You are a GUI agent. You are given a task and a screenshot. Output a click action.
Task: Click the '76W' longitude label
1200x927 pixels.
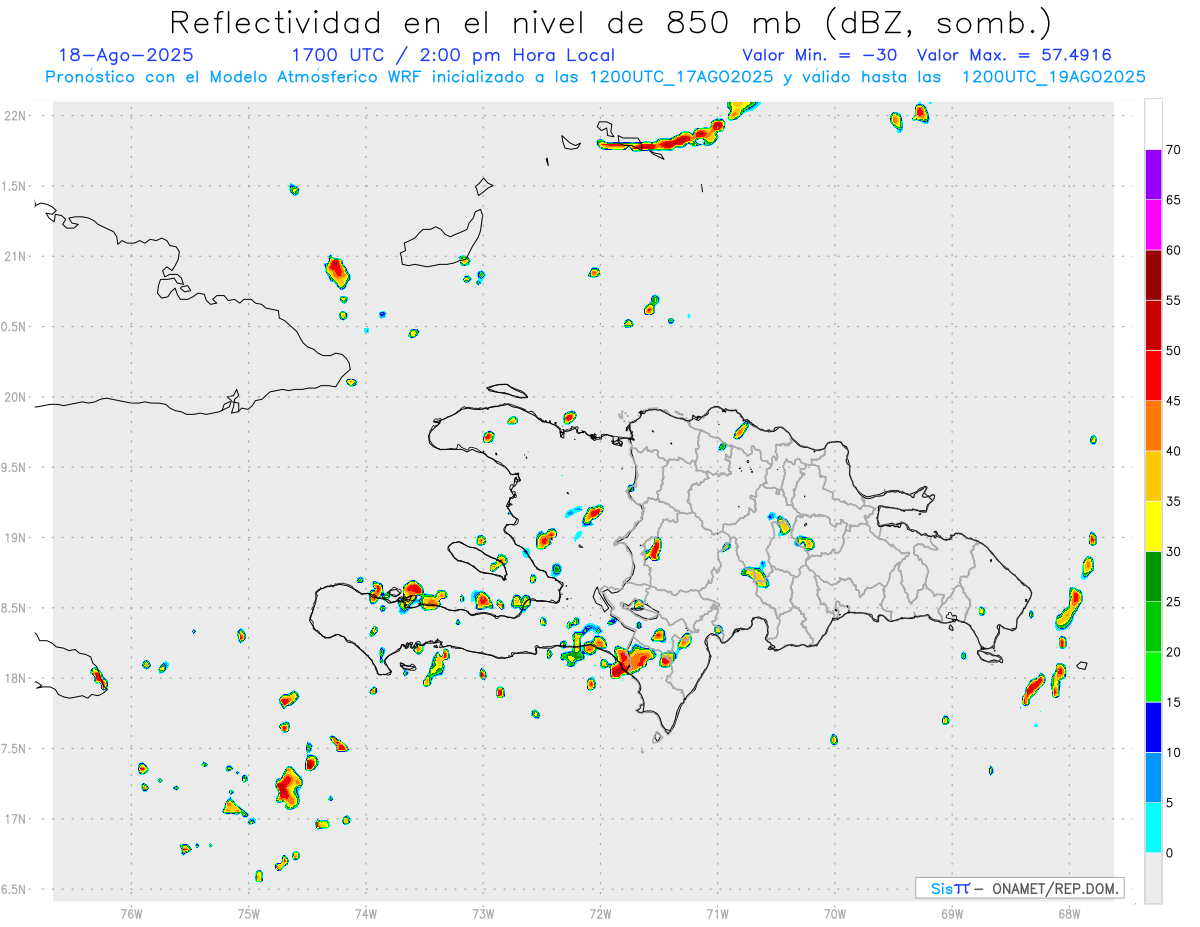[131, 913]
